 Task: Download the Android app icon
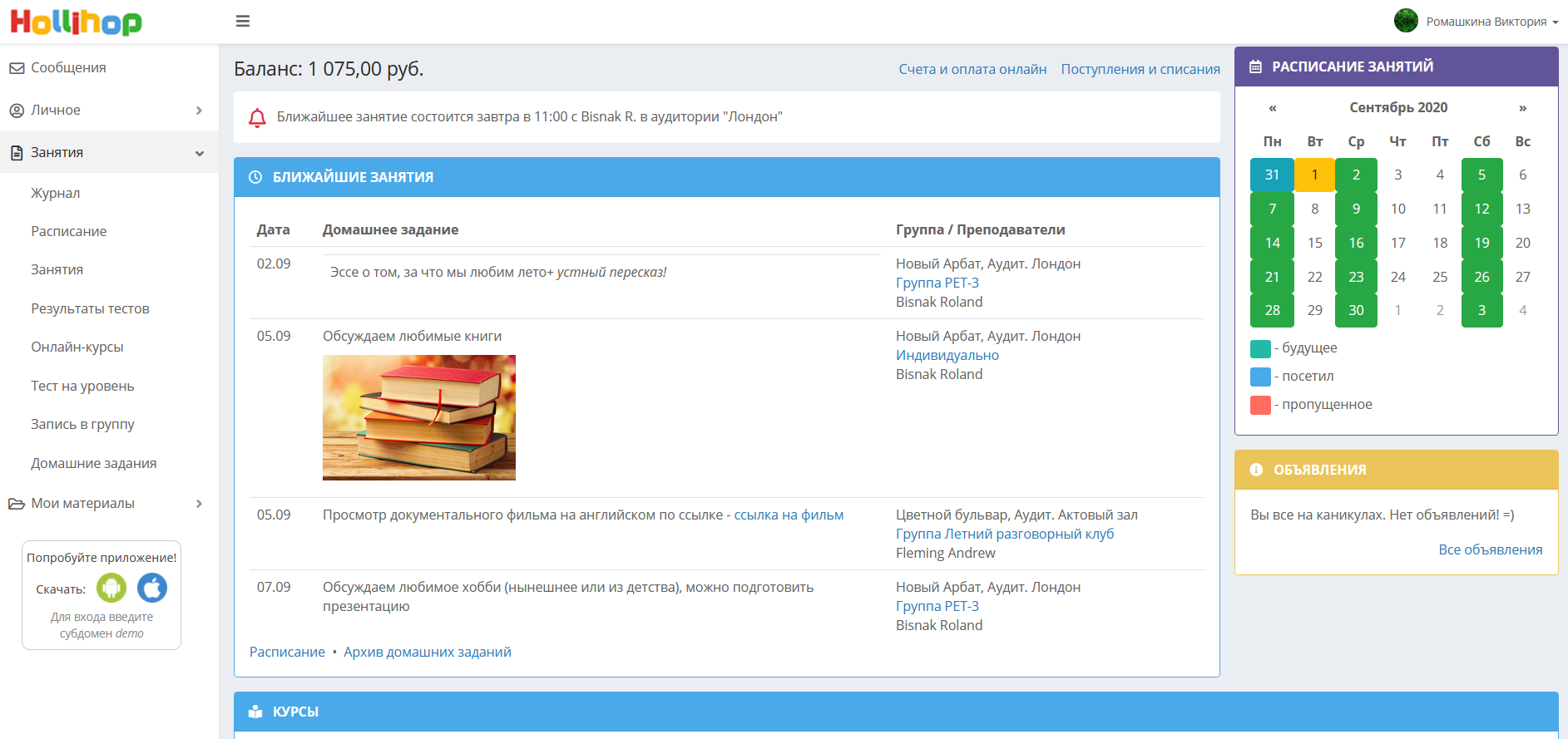(111, 588)
